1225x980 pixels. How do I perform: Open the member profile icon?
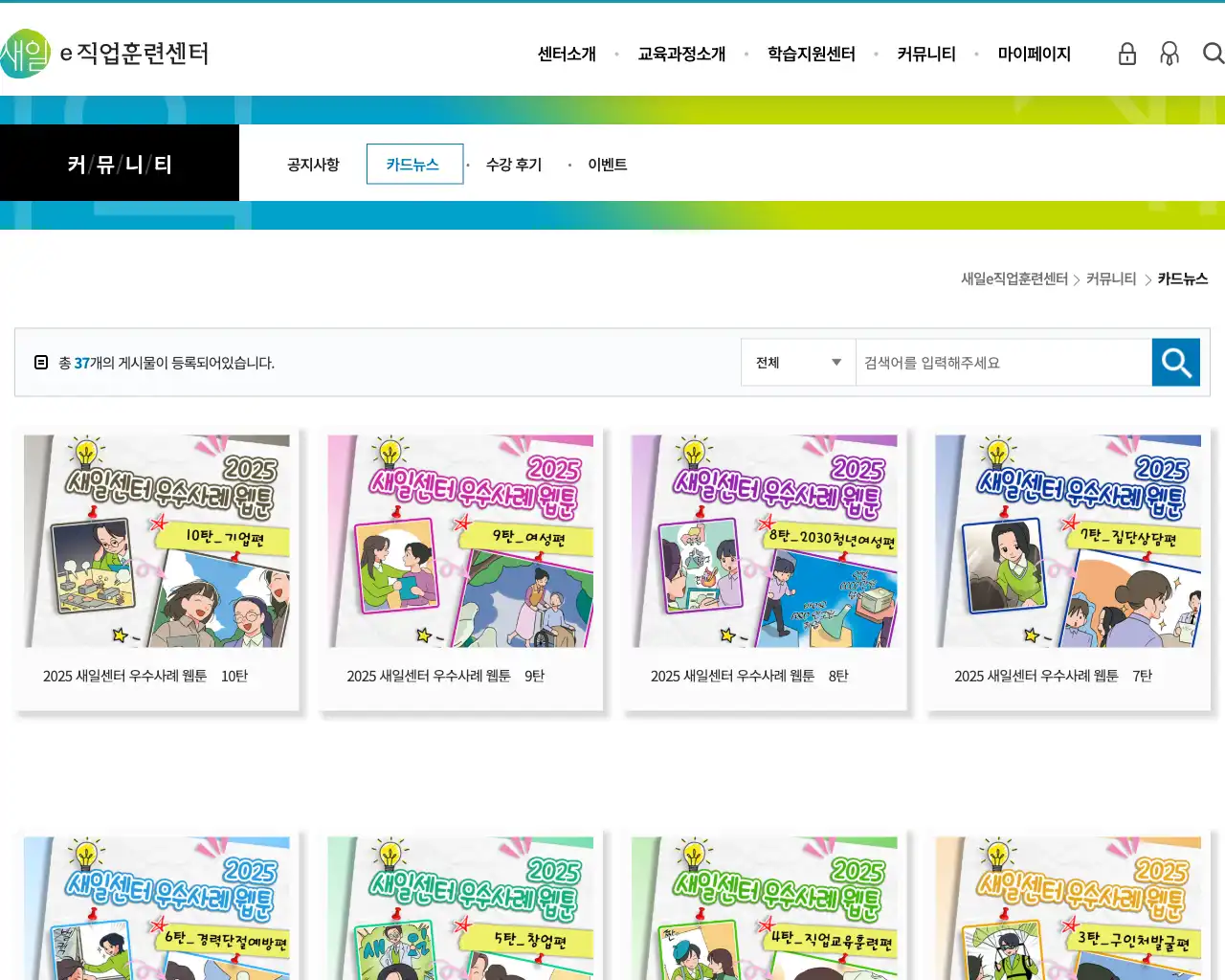point(1169,54)
